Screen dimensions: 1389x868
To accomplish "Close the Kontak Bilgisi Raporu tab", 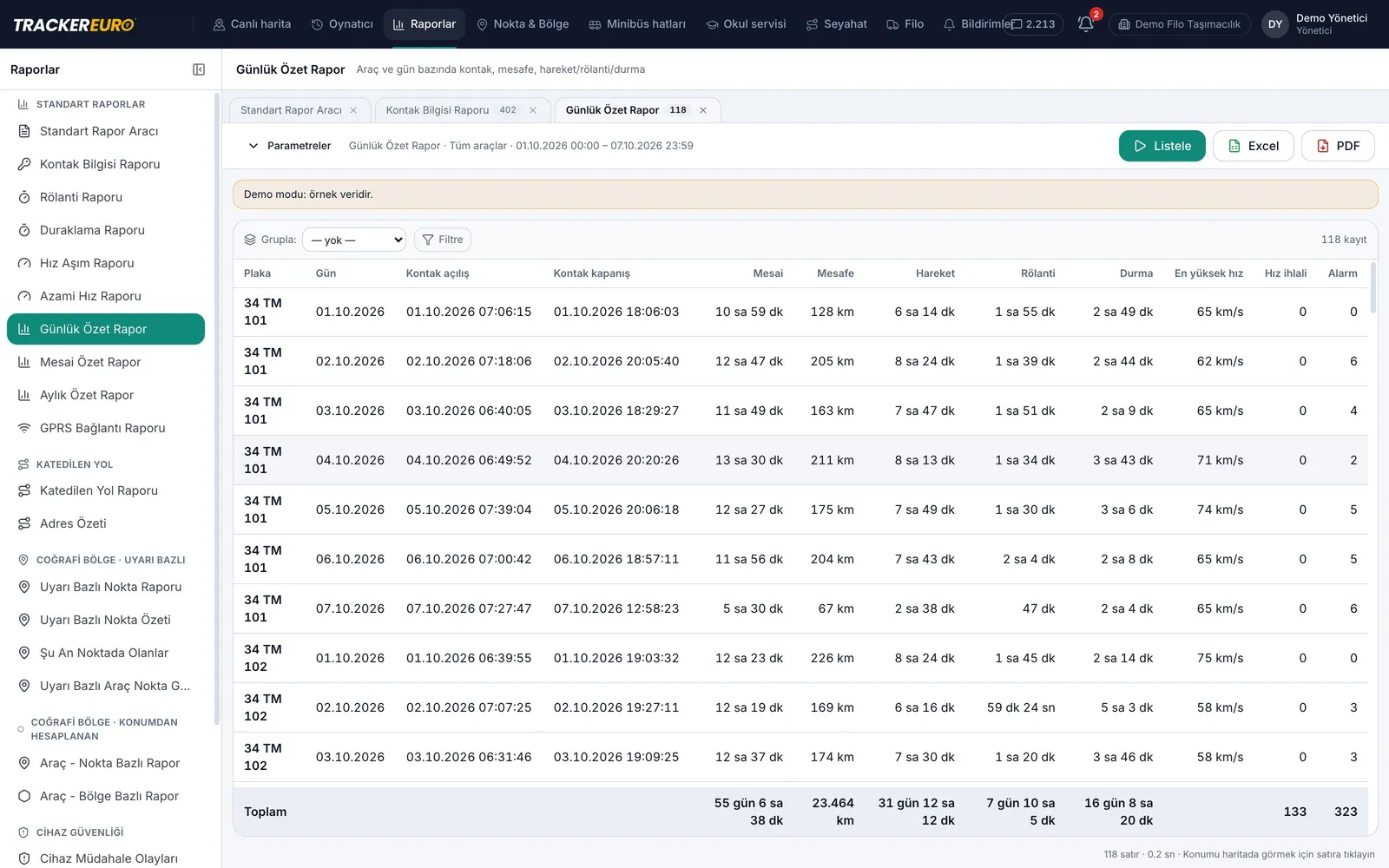I will [x=533, y=110].
